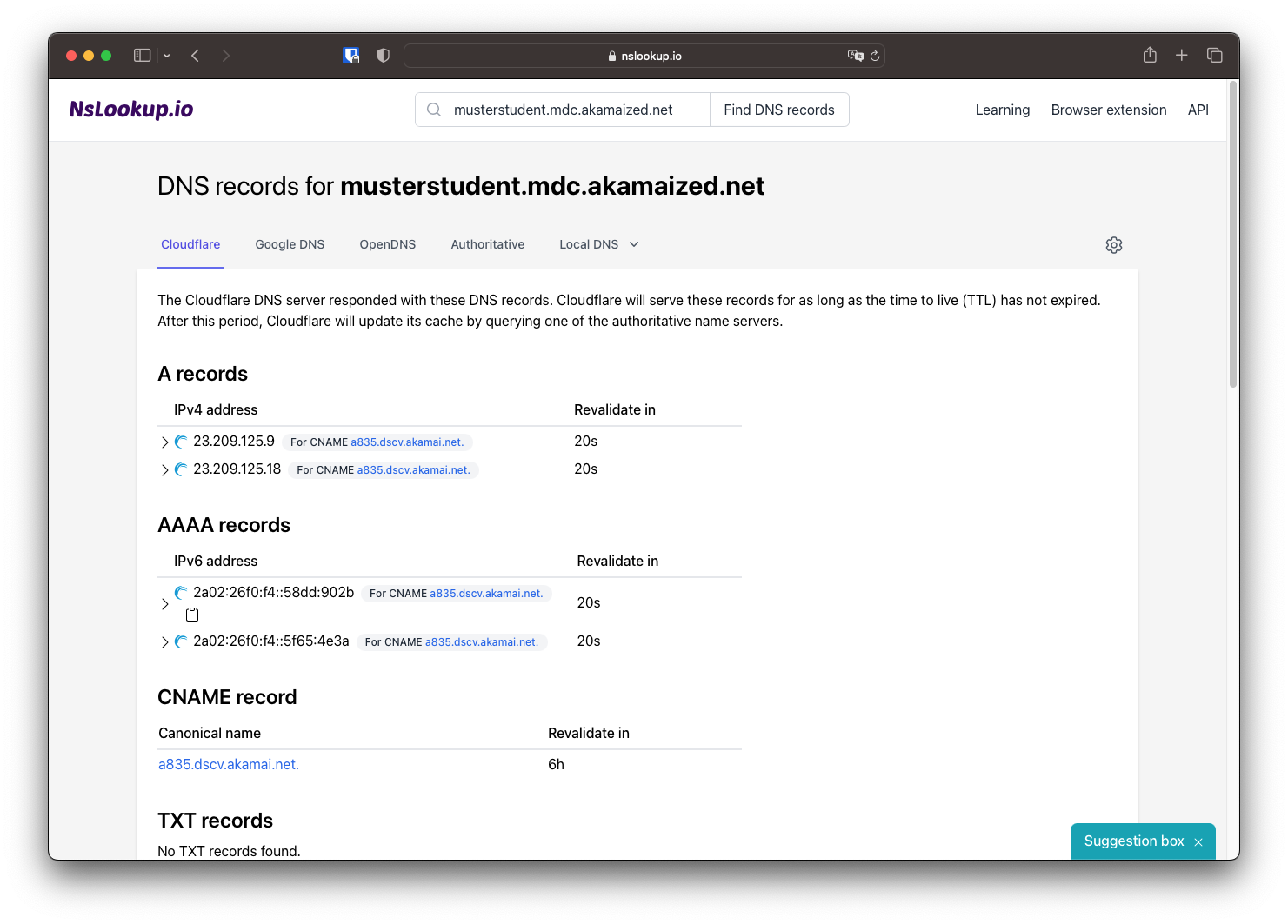Screen dimensions: 1288x924
Task: Click the 'A records' heading
Action: coord(203,374)
